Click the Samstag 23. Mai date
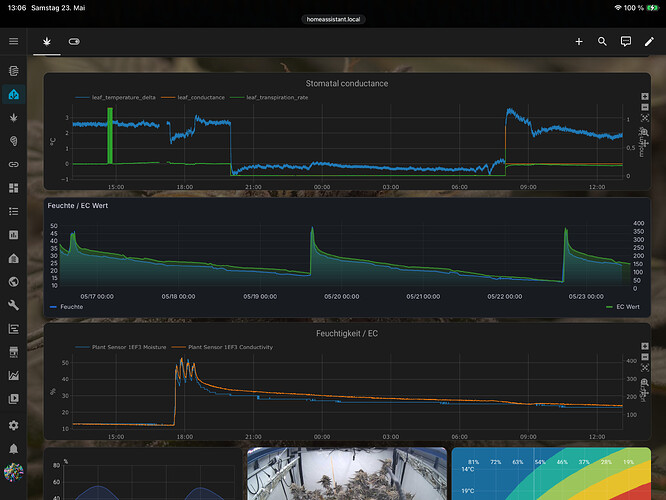Image resolution: width=666 pixels, height=500 pixels. 58,8
